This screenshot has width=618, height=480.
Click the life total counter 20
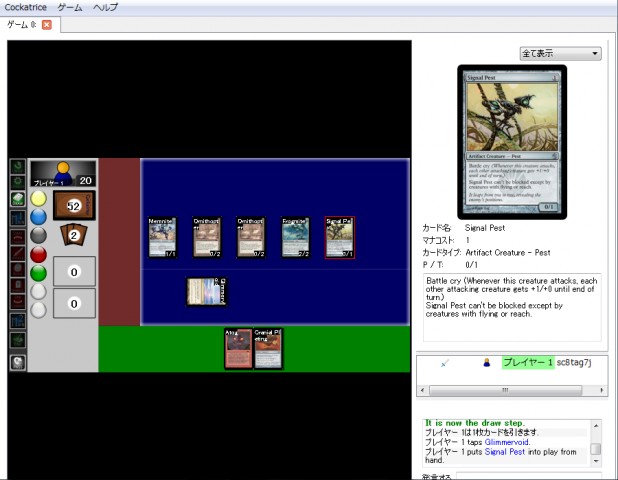pyautogui.click(x=86, y=180)
